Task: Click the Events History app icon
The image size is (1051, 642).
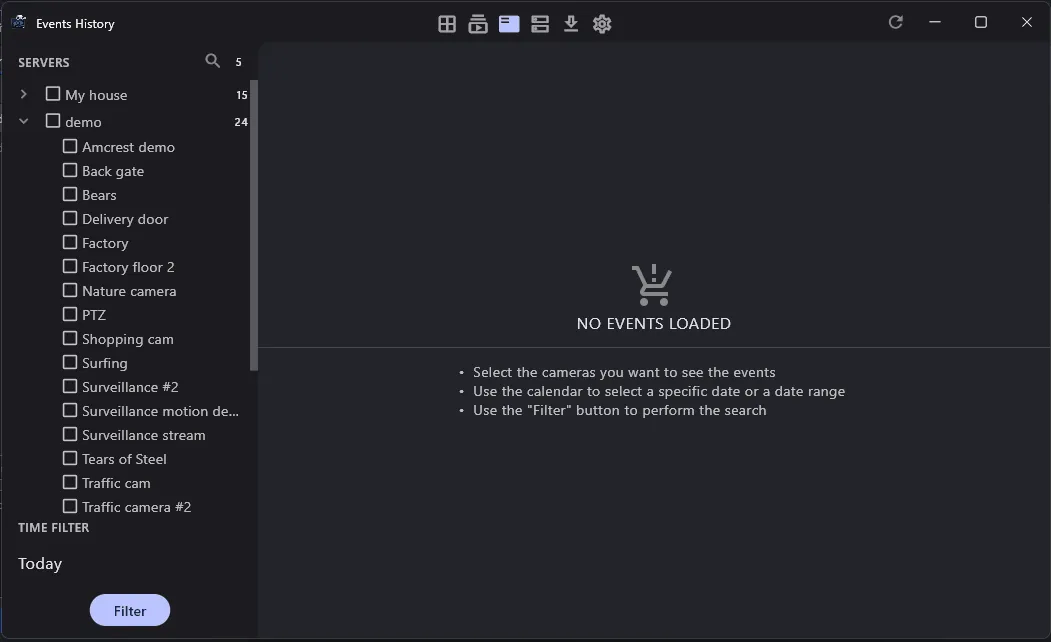Action: pyautogui.click(x=19, y=22)
